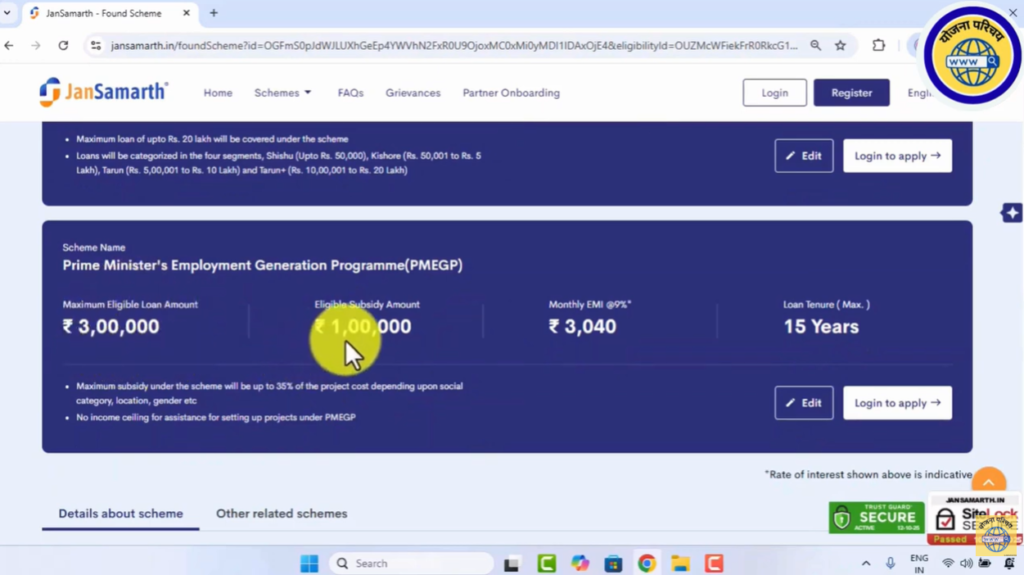
Task: Open File Explorer from the taskbar
Action: (x=680, y=563)
